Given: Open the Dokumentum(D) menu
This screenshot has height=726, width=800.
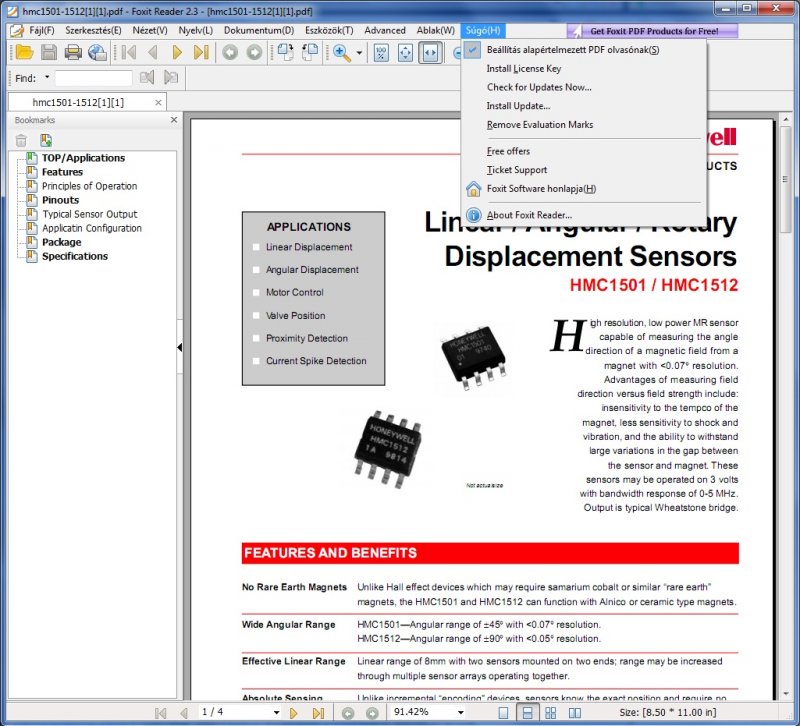Looking at the screenshot, I should (259, 31).
